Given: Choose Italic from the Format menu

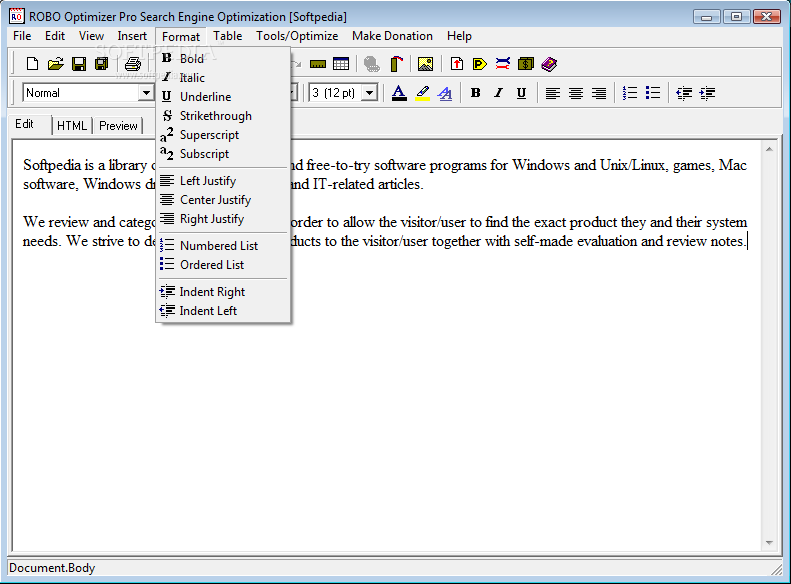Looking at the screenshot, I should [223, 78].
